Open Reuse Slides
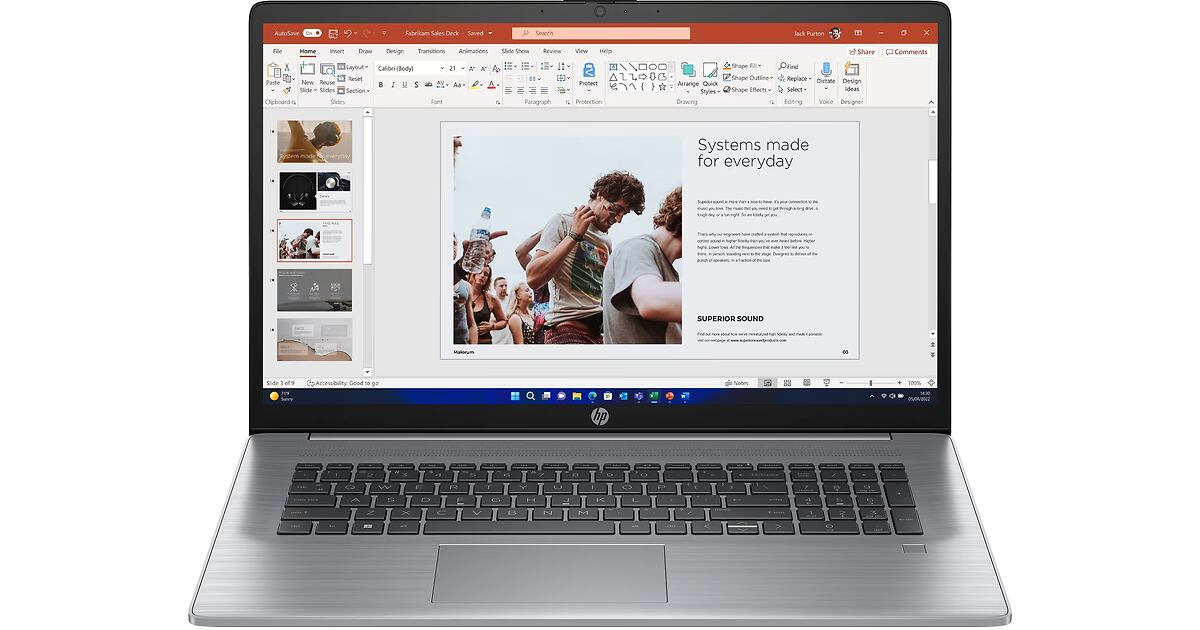Image resolution: width=1200 pixels, height=630 pixels. 327,78
